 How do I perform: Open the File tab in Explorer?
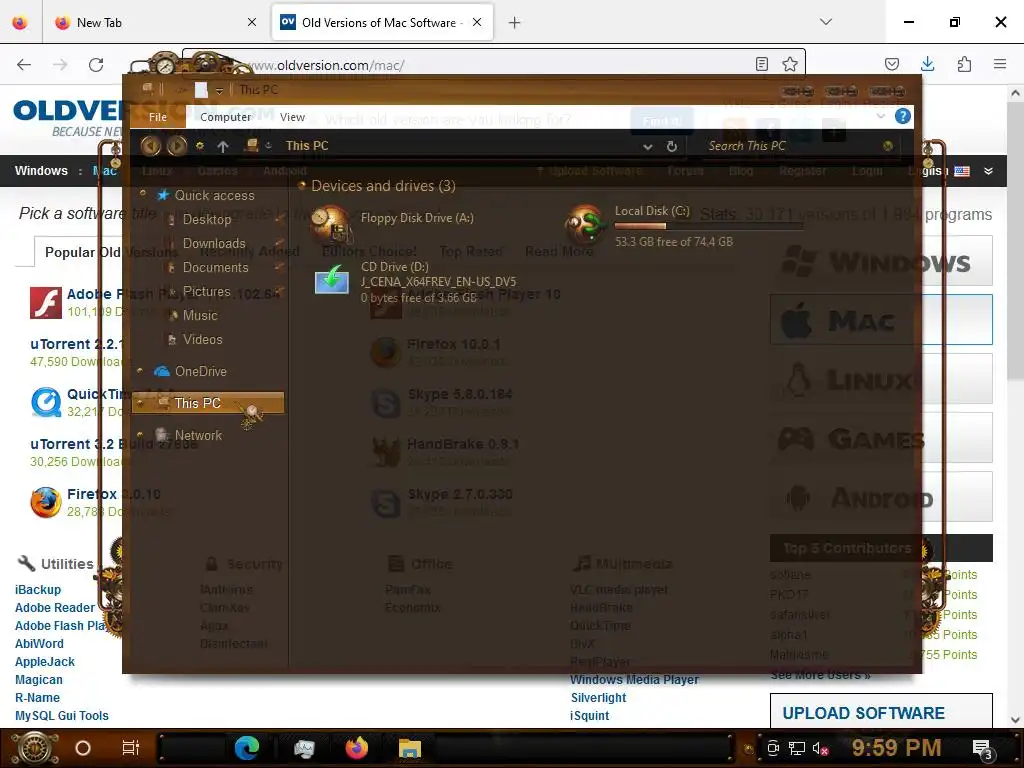tap(157, 117)
